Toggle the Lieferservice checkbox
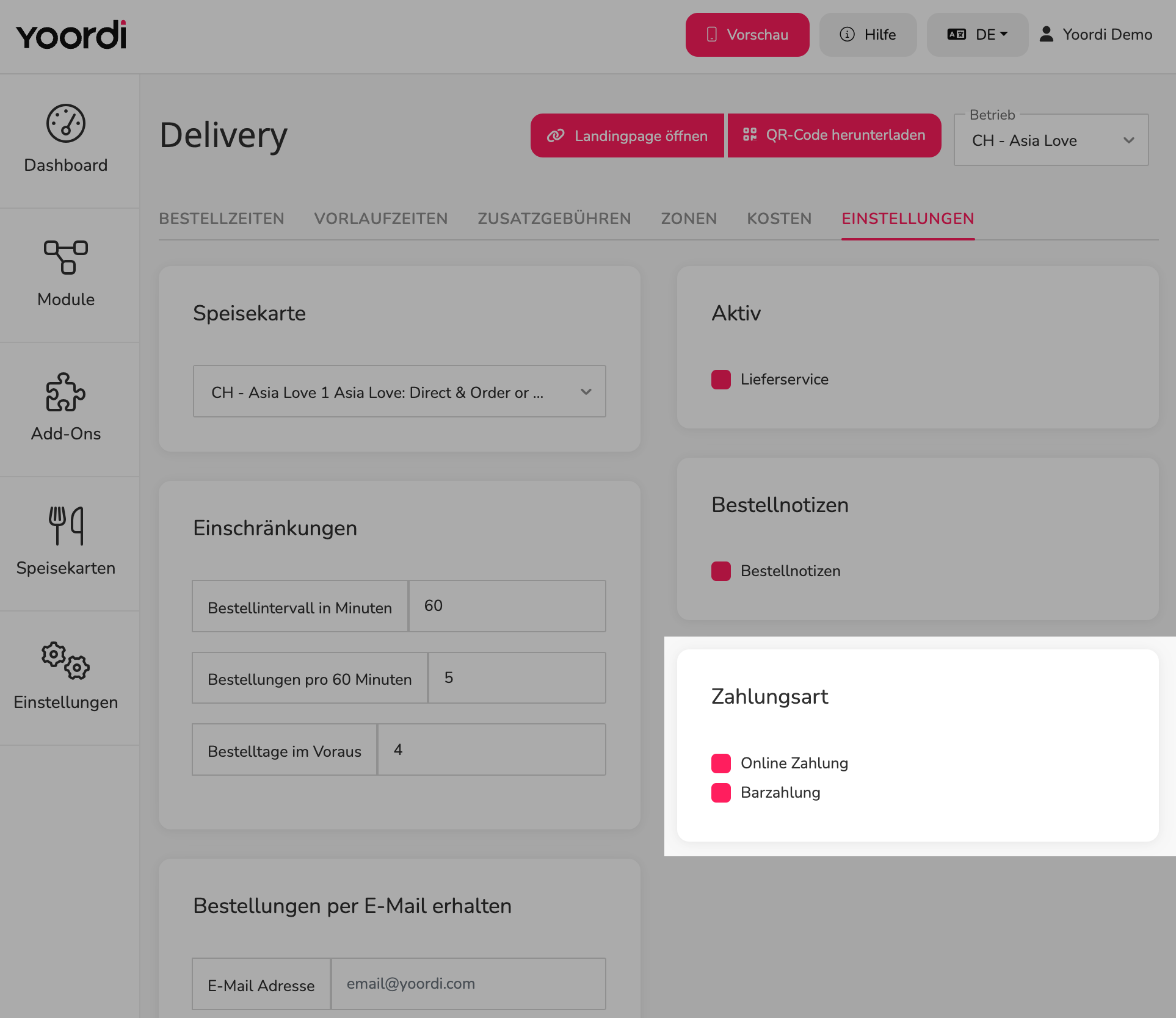The width and height of the screenshot is (1176, 1018). (721, 379)
